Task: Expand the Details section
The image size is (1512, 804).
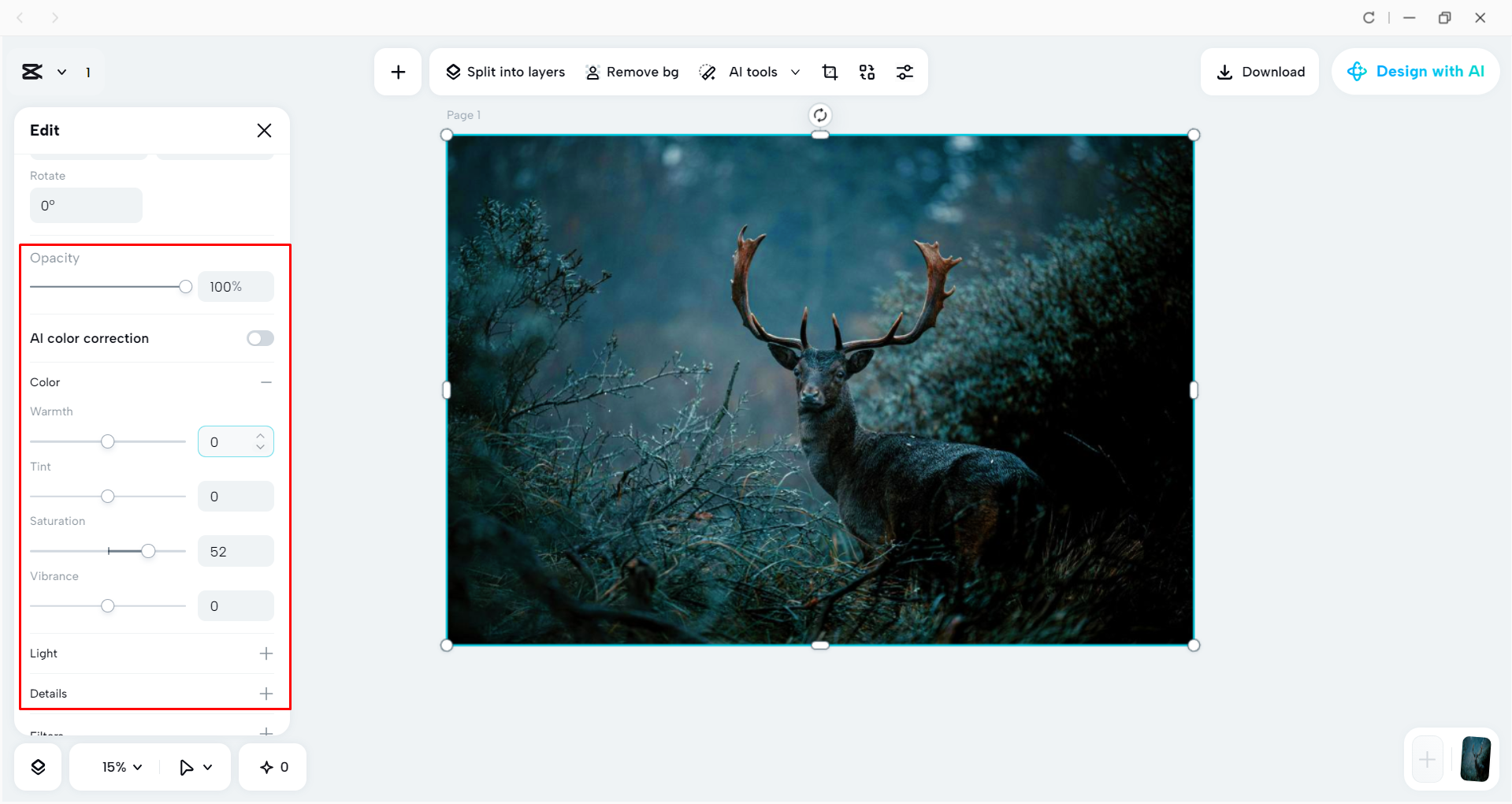Action: click(x=266, y=693)
